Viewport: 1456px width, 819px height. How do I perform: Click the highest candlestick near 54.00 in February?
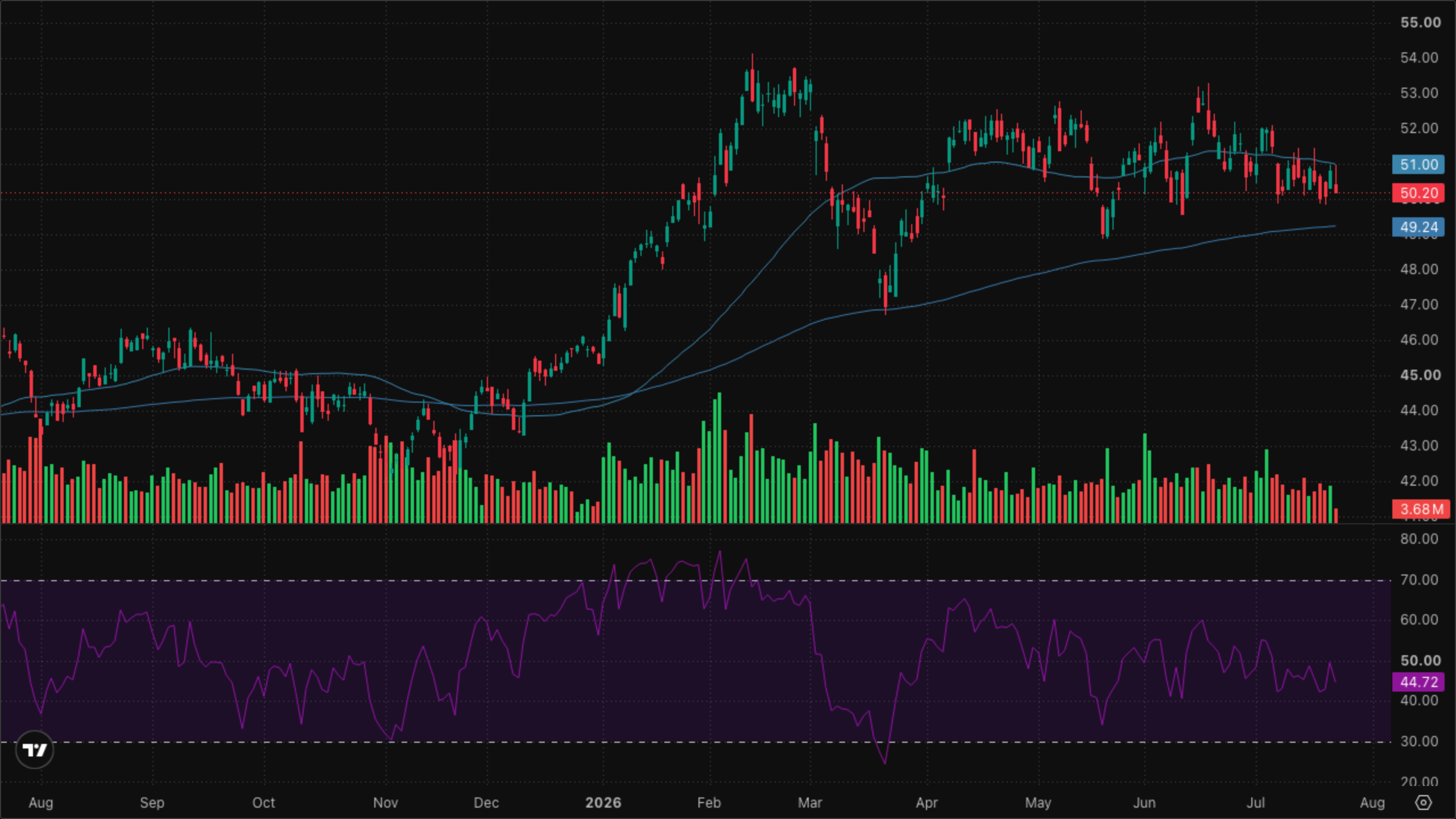752,78
